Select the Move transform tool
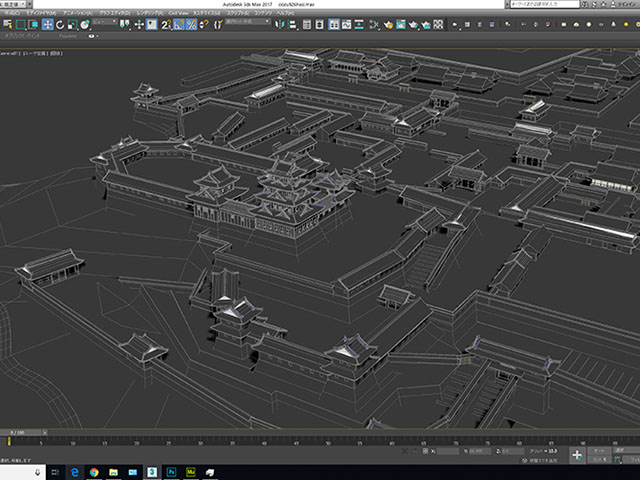The height and width of the screenshot is (480, 640). point(47,25)
